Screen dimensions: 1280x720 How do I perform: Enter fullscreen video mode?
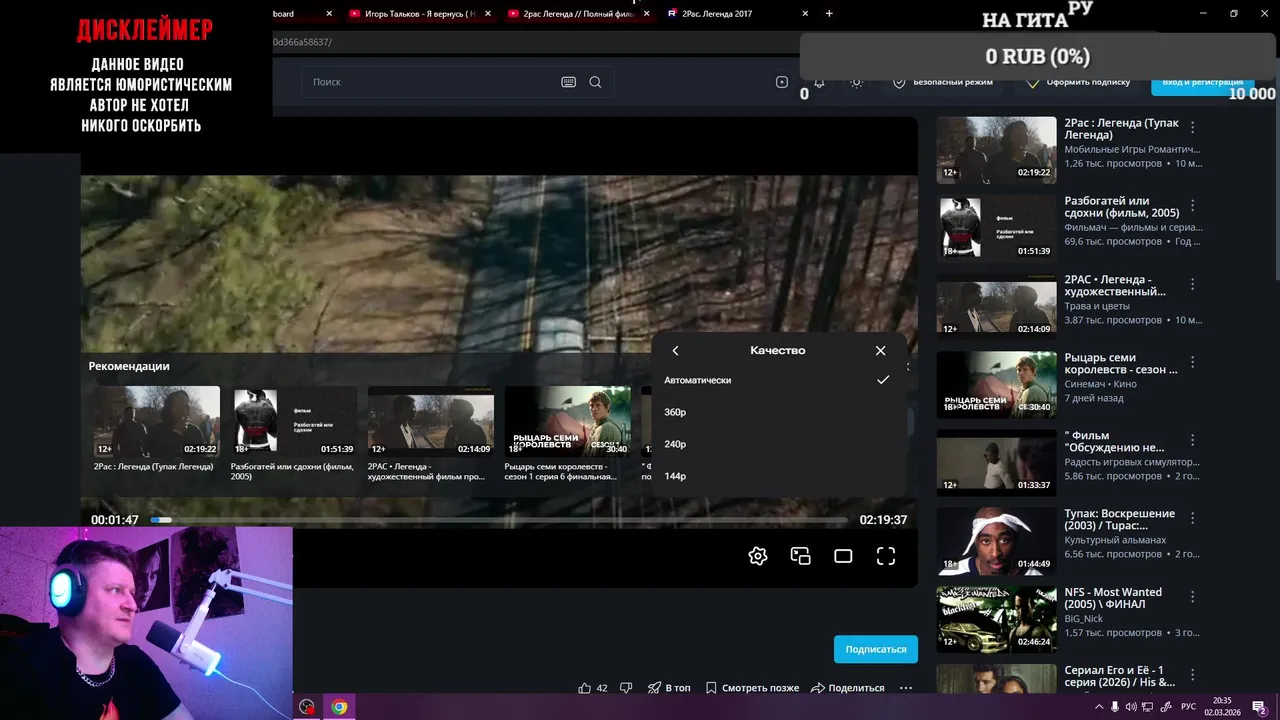click(886, 556)
